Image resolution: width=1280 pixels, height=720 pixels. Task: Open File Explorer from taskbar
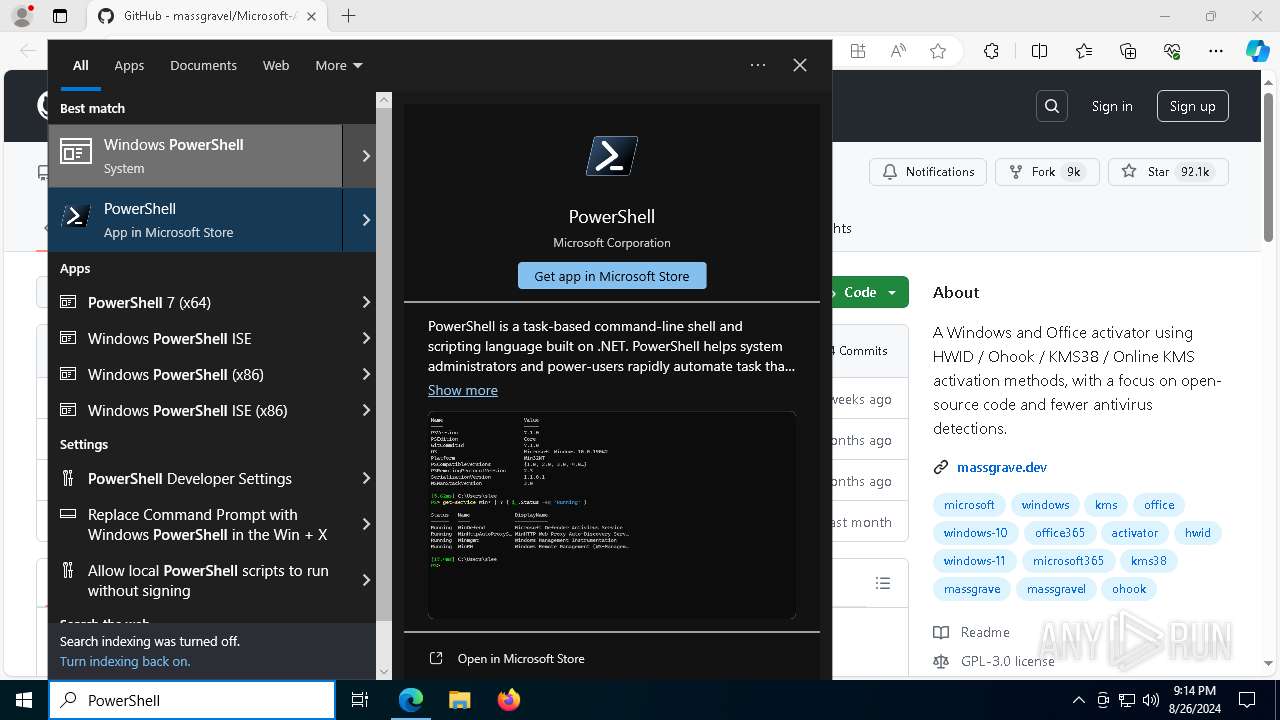(x=459, y=700)
